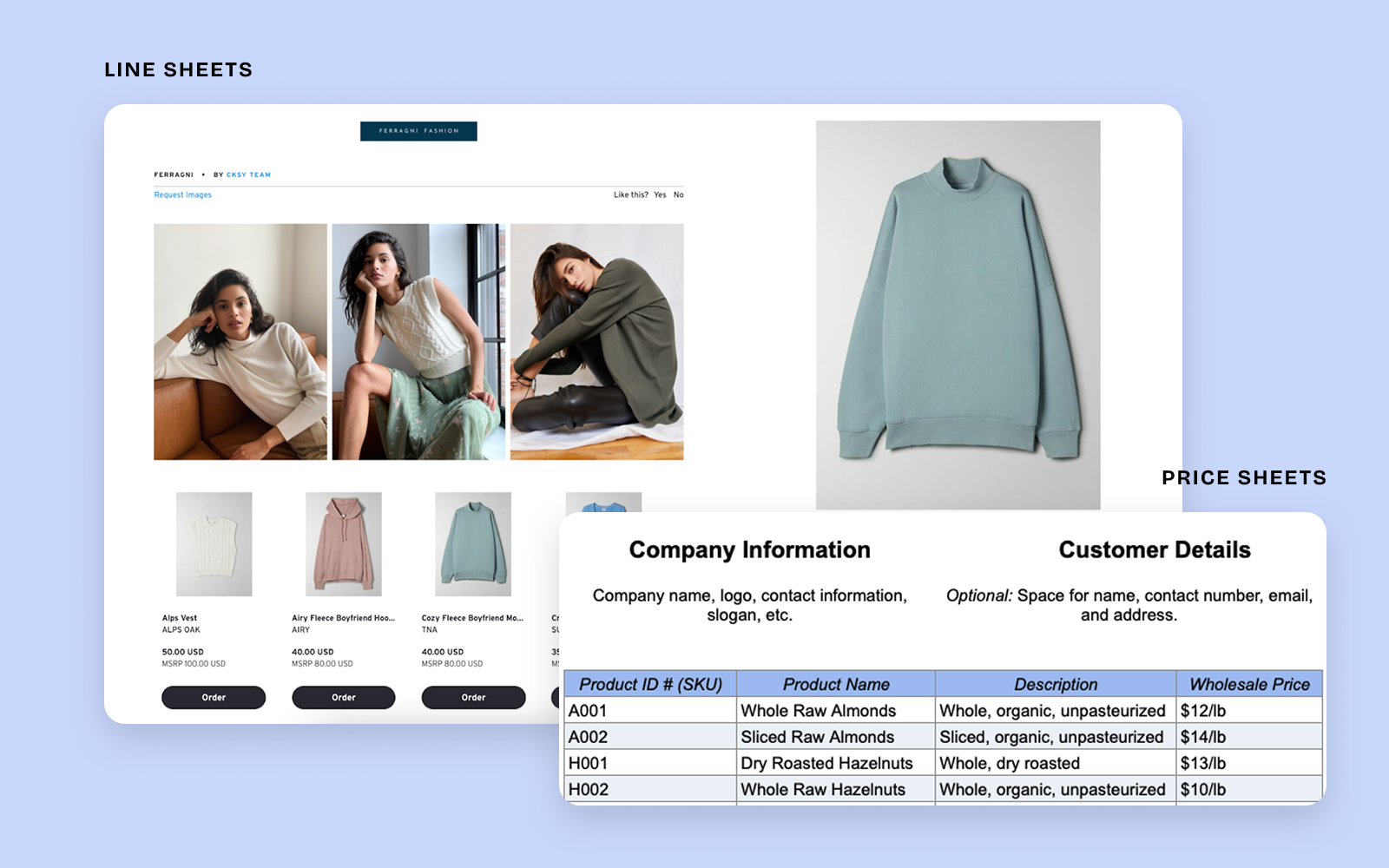Answer No to Like this

679,195
